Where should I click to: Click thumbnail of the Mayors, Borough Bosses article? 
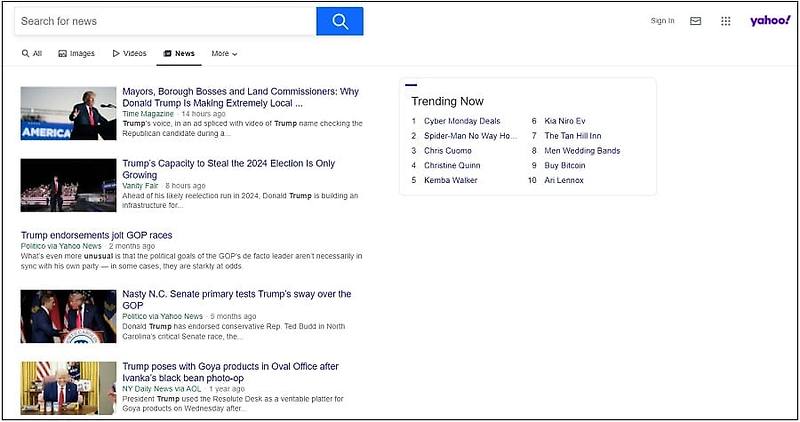coord(68,113)
